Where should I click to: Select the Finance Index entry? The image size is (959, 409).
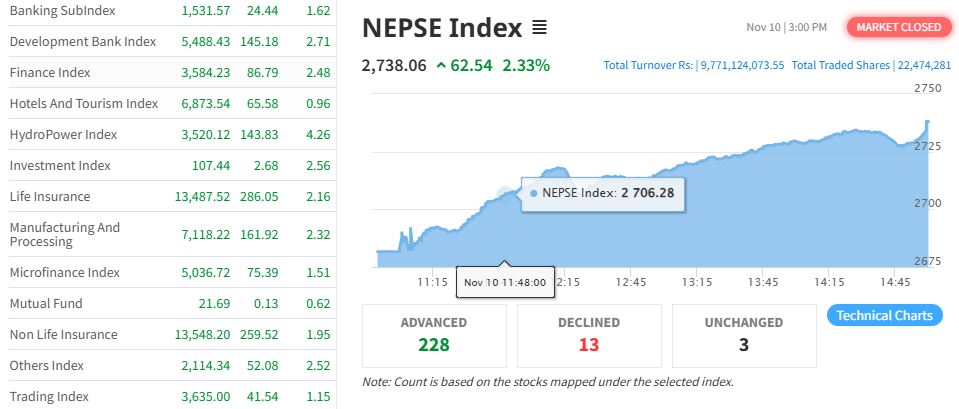click(x=50, y=72)
